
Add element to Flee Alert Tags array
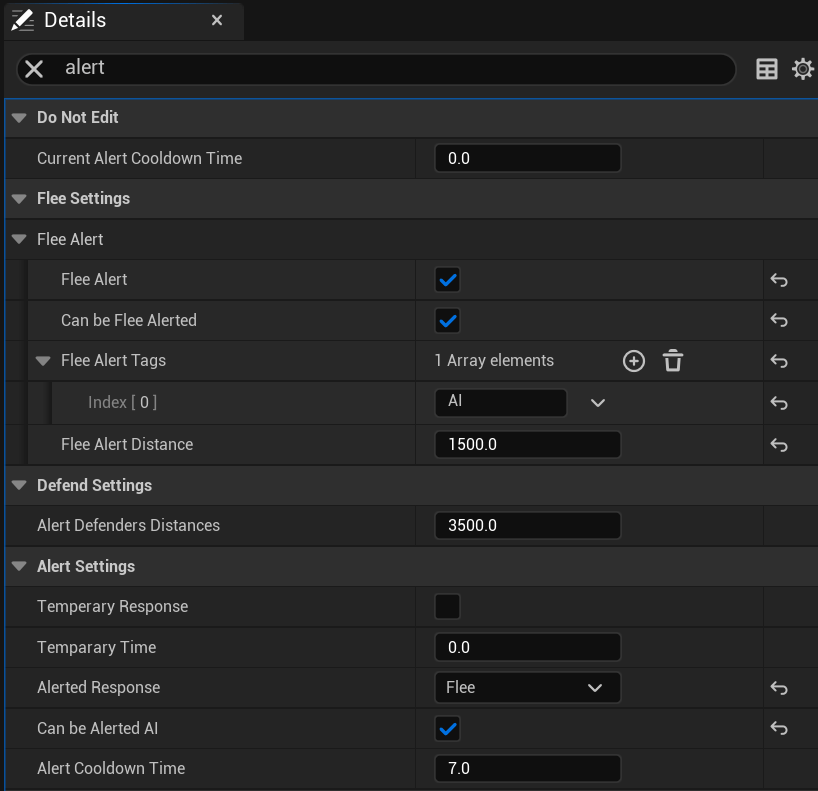[x=634, y=361]
